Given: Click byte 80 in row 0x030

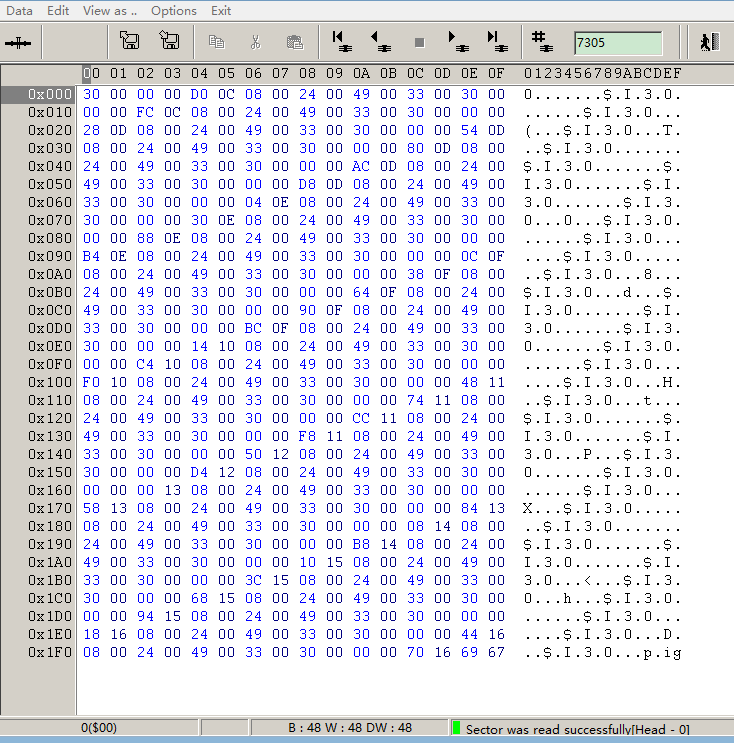Looking at the screenshot, I should click(415, 148).
